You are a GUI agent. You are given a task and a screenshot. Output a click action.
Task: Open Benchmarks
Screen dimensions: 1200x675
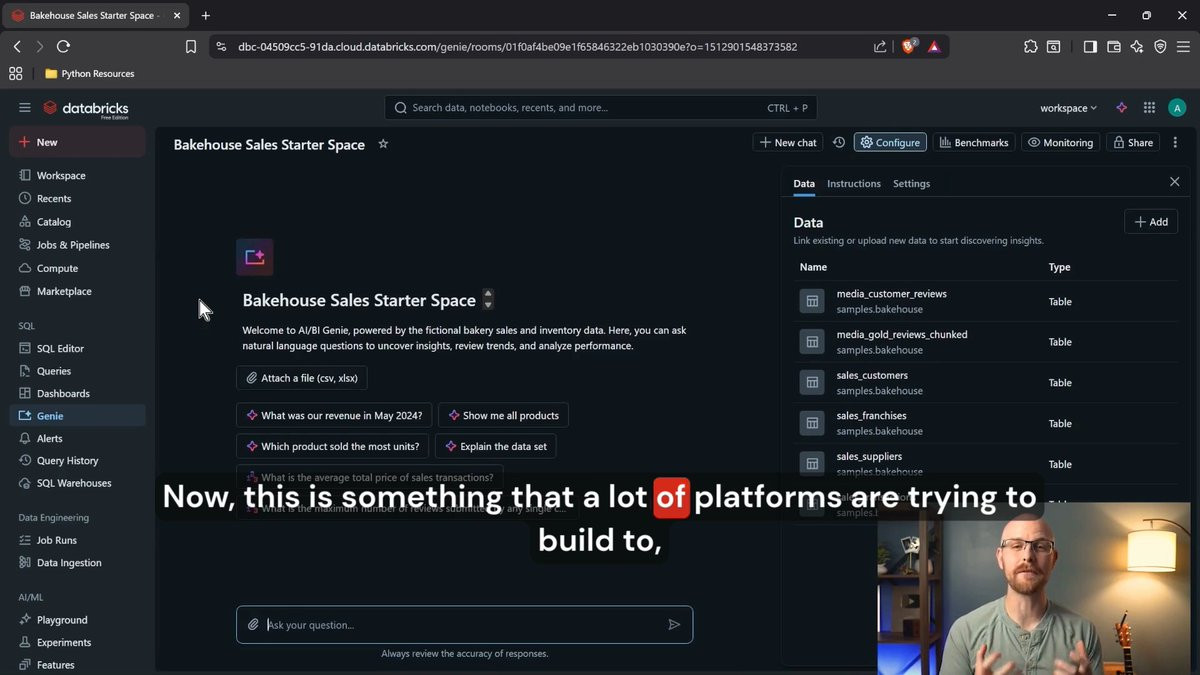[x=974, y=143]
